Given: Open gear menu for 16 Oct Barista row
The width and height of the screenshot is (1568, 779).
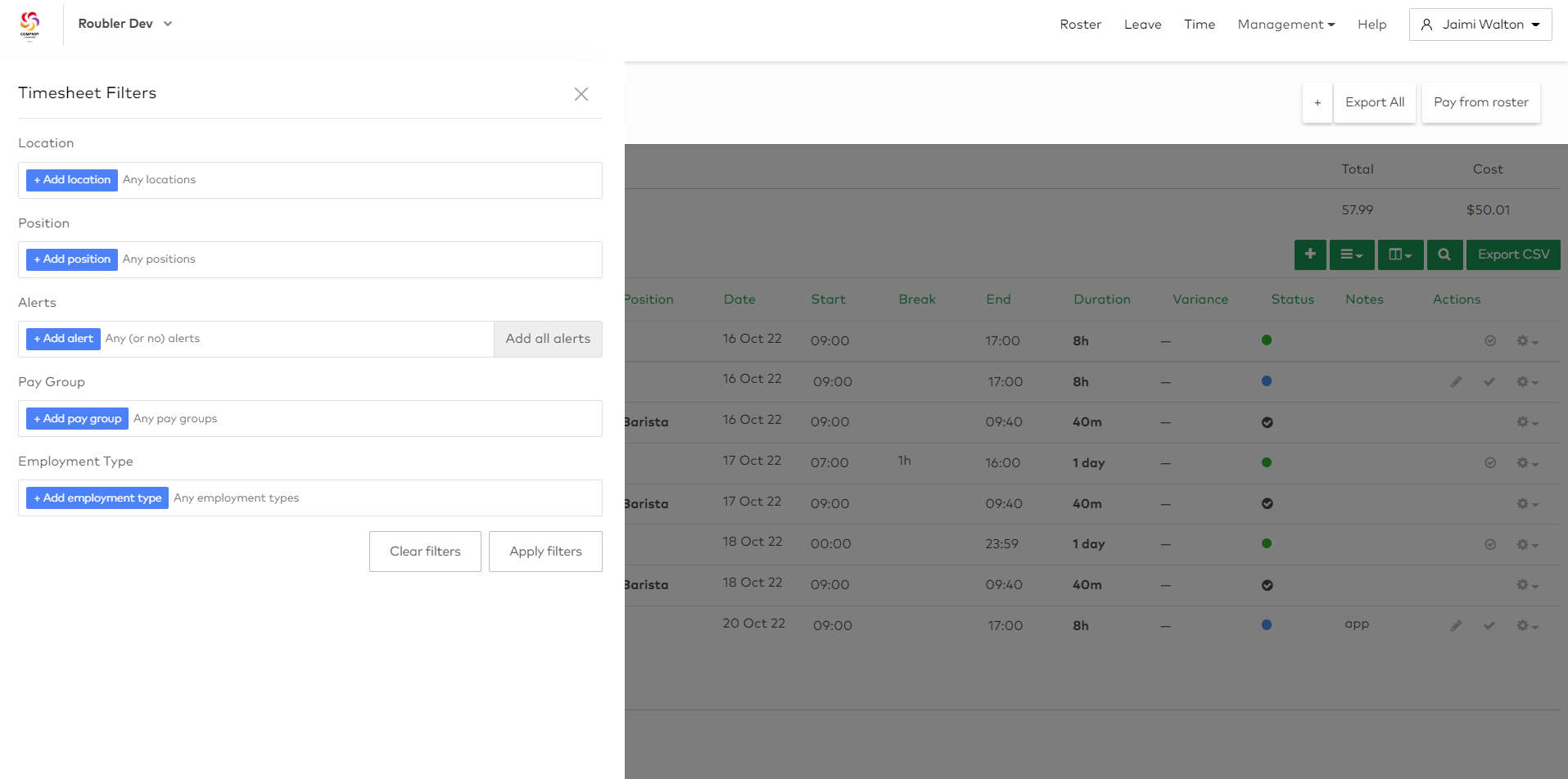Looking at the screenshot, I should click(x=1527, y=422).
